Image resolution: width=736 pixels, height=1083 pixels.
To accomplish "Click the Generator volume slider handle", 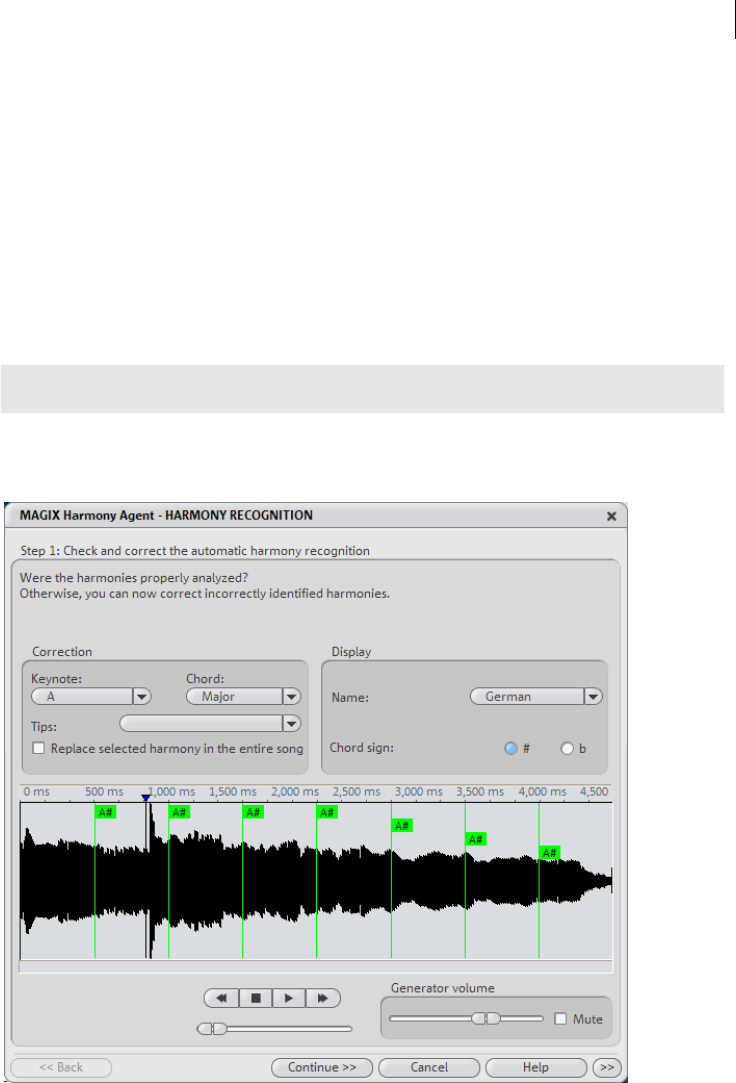I will pyautogui.click(x=486, y=1019).
